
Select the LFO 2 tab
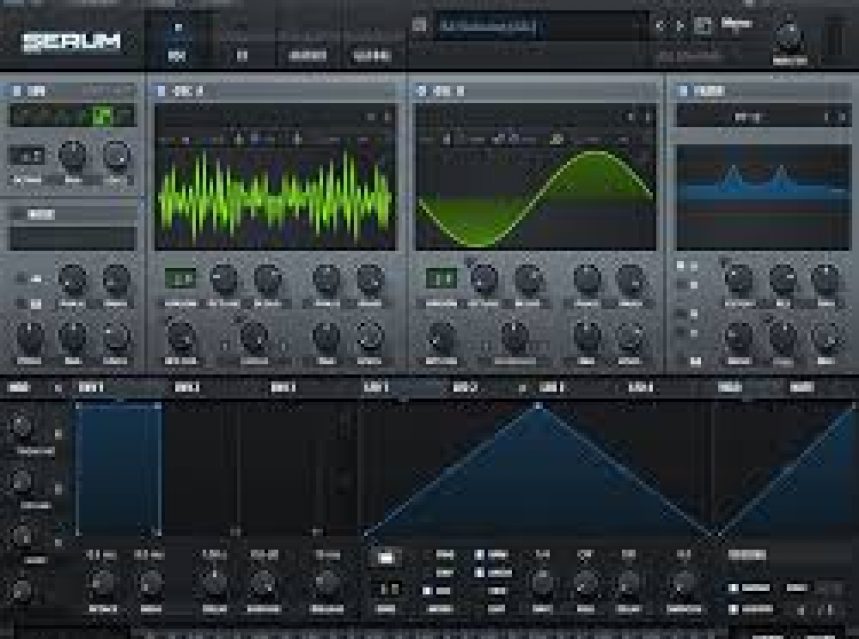[465, 388]
